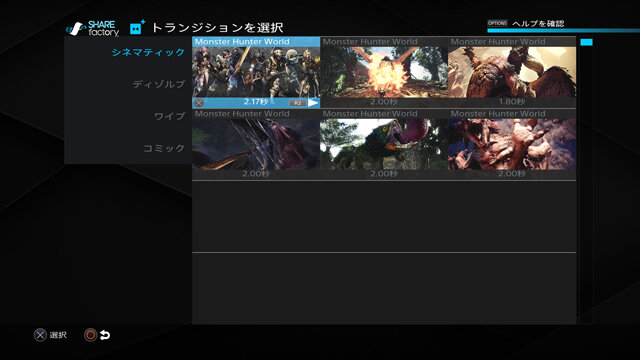640x360 pixels.
Task: Click the OPTIONS button icon
Action: pos(497,23)
